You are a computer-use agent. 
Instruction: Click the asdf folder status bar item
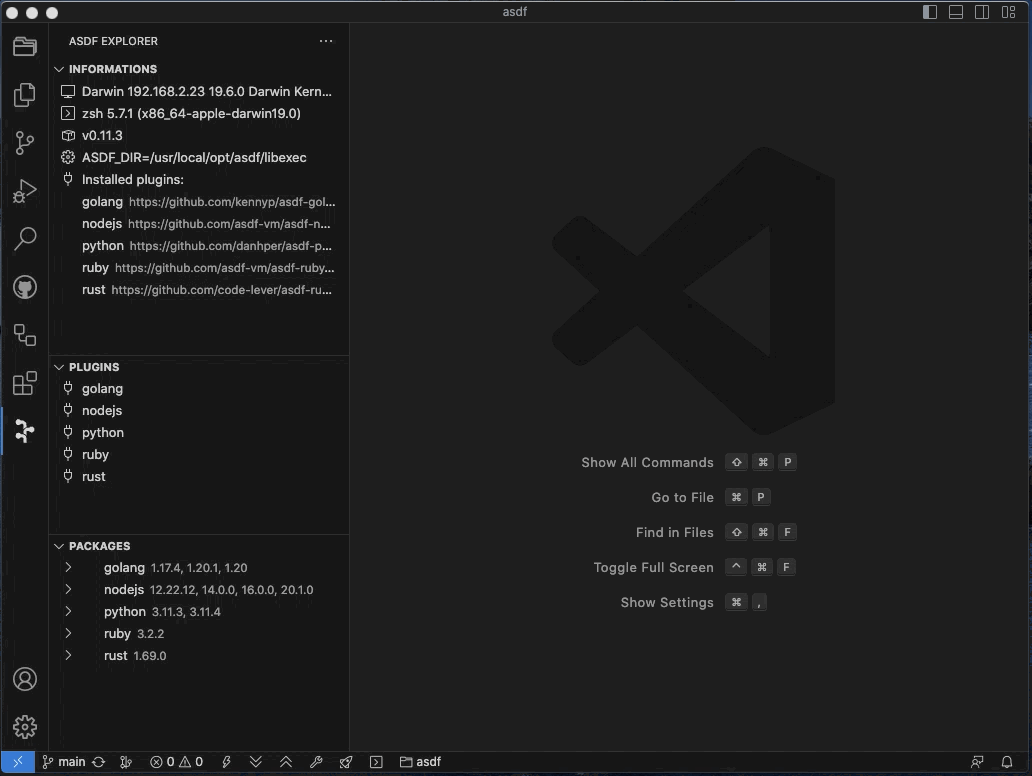(x=421, y=762)
